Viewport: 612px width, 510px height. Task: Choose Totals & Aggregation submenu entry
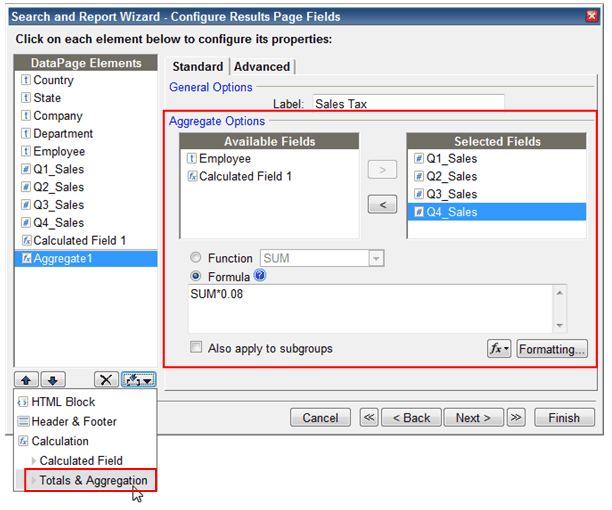(x=90, y=480)
